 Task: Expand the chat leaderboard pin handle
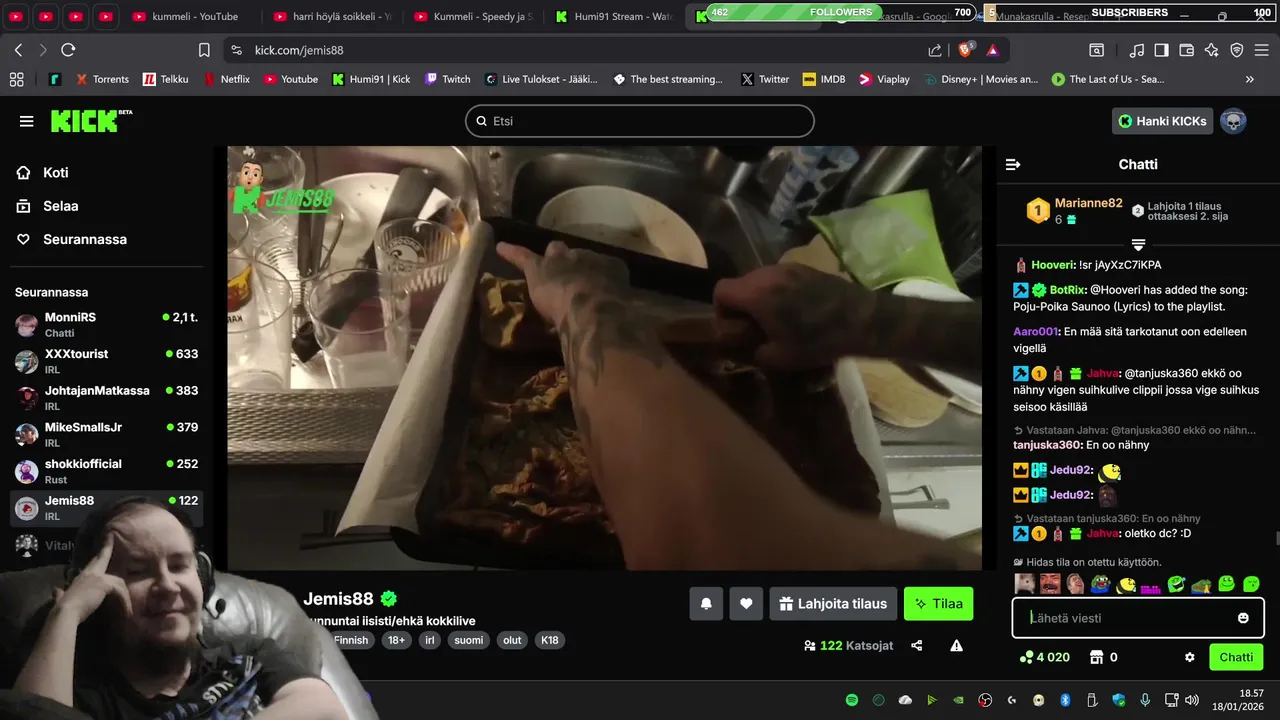(x=1138, y=244)
